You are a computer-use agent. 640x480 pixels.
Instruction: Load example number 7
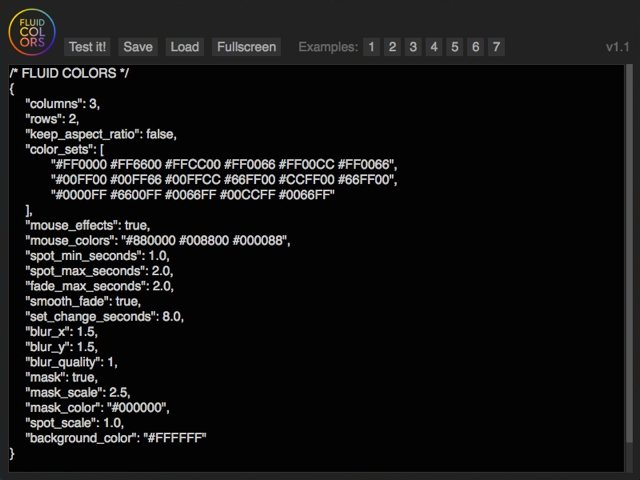(496, 47)
